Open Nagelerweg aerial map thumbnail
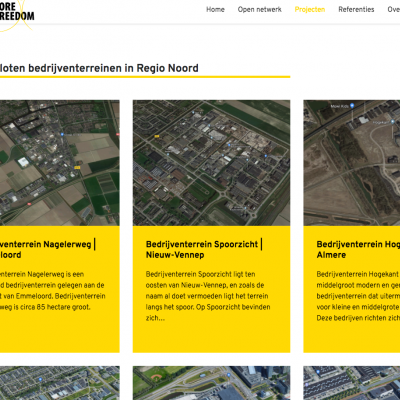Viewport: 400px width, 400px height. [x=60, y=163]
